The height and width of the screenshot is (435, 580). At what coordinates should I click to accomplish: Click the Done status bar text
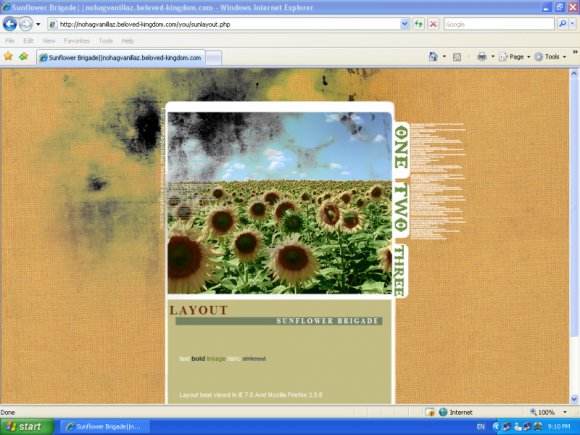click(8, 412)
